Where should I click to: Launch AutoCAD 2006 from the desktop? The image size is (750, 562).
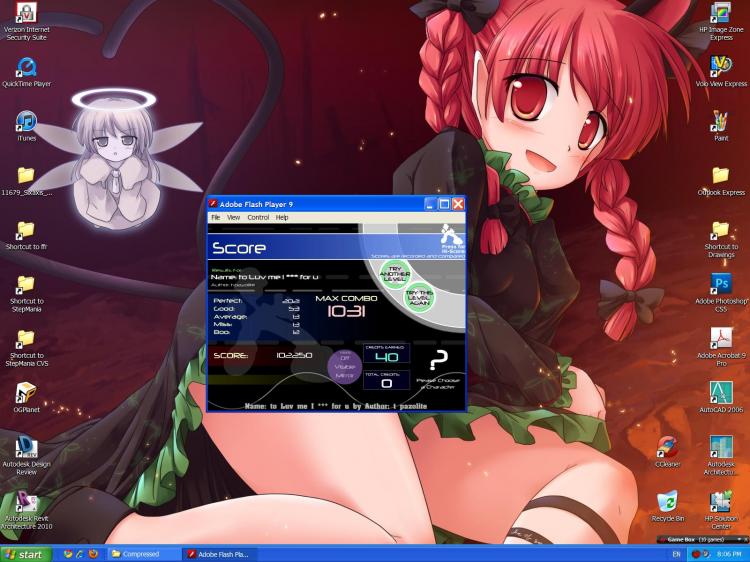(721, 397)
